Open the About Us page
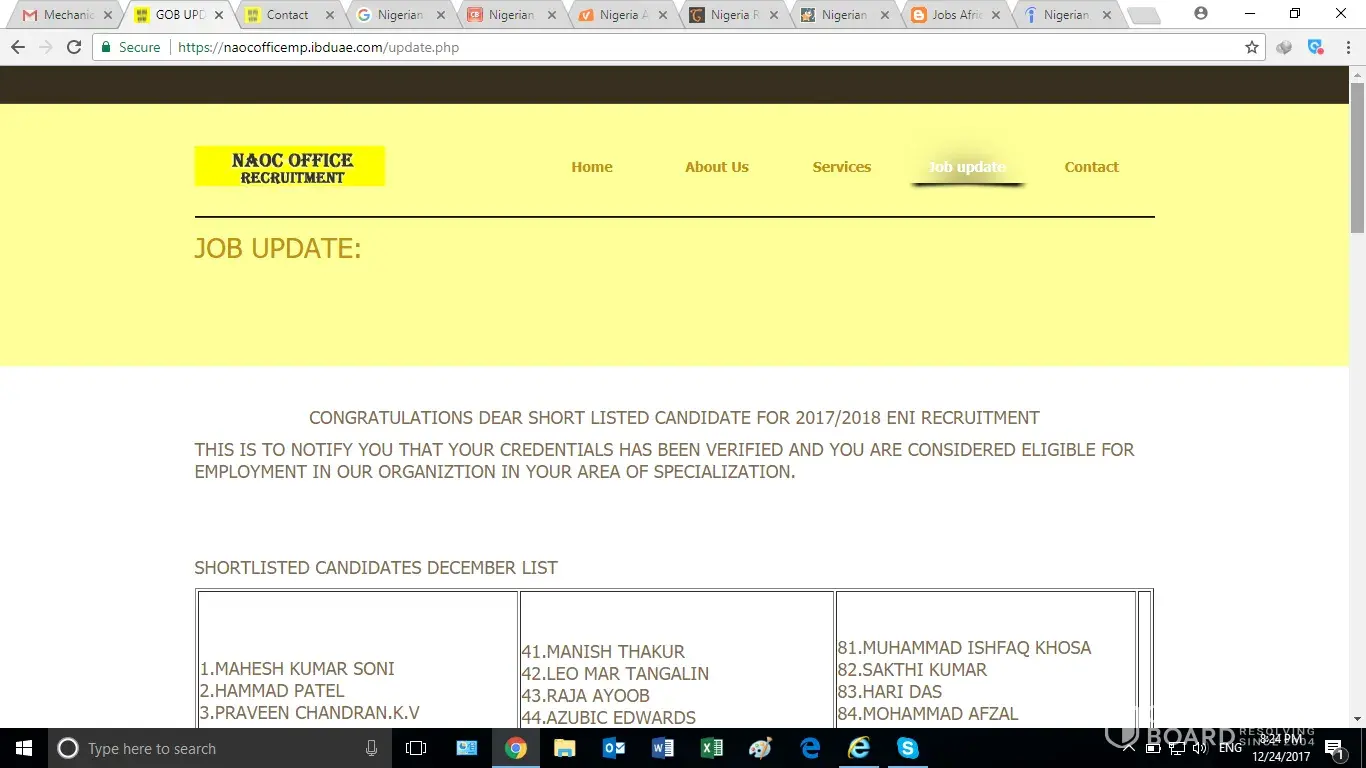The image size is (1366, 768). click(717, 167)
